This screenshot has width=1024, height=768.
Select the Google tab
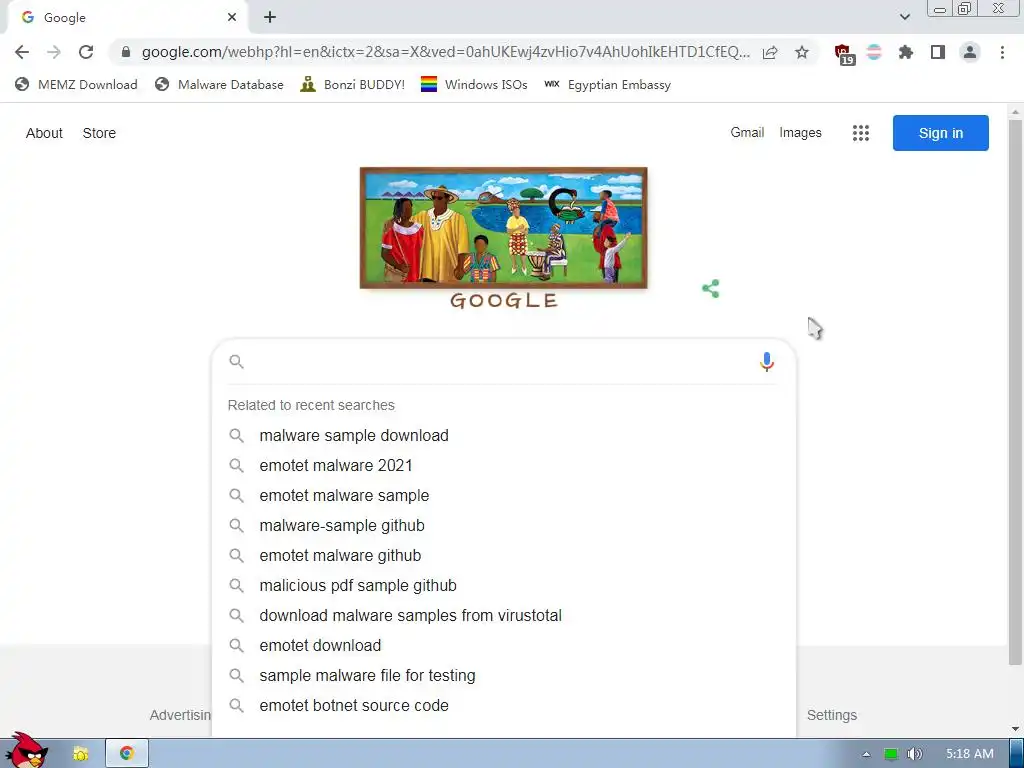[x=127, y=18]
